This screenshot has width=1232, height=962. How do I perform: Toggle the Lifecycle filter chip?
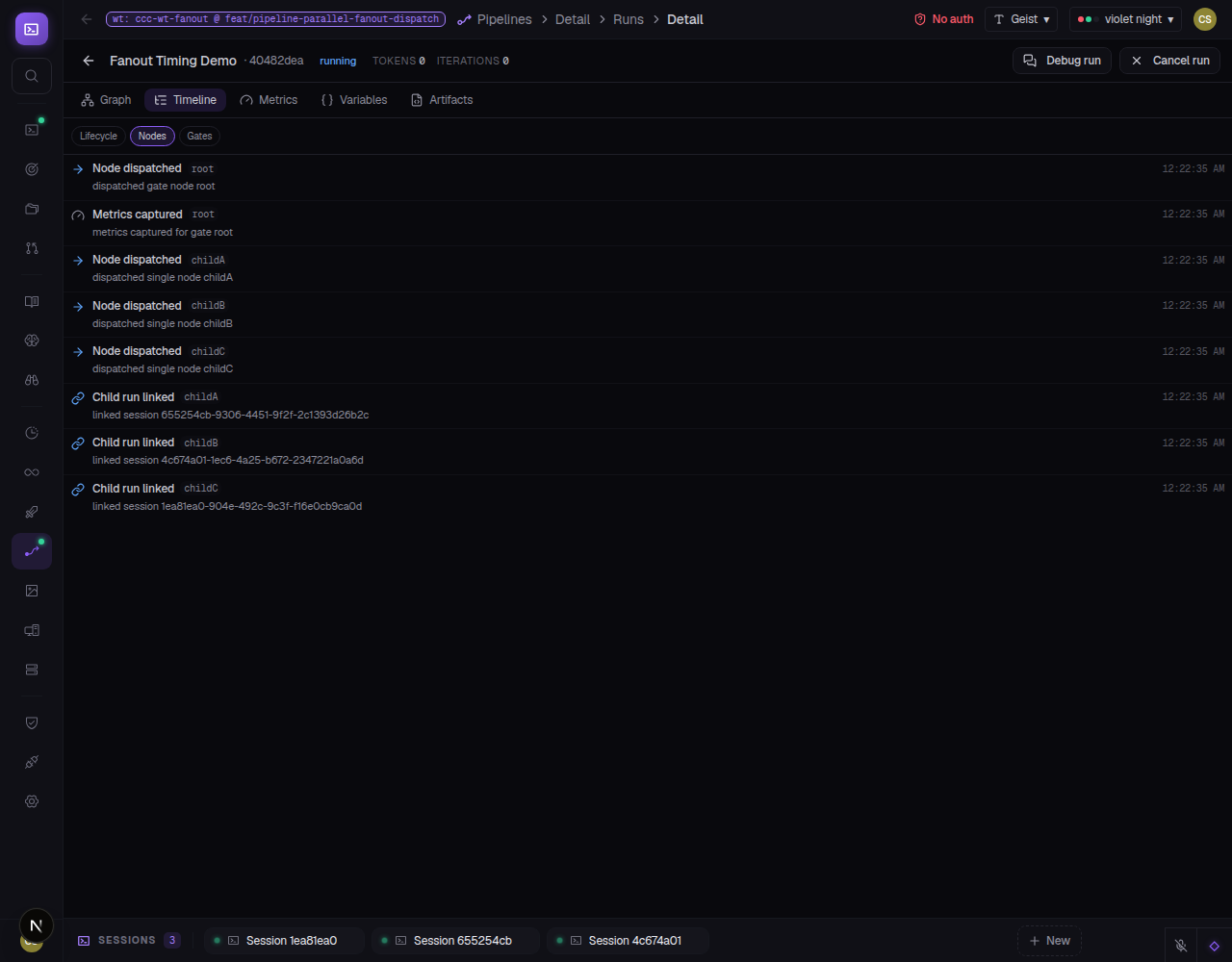[98, 136]
